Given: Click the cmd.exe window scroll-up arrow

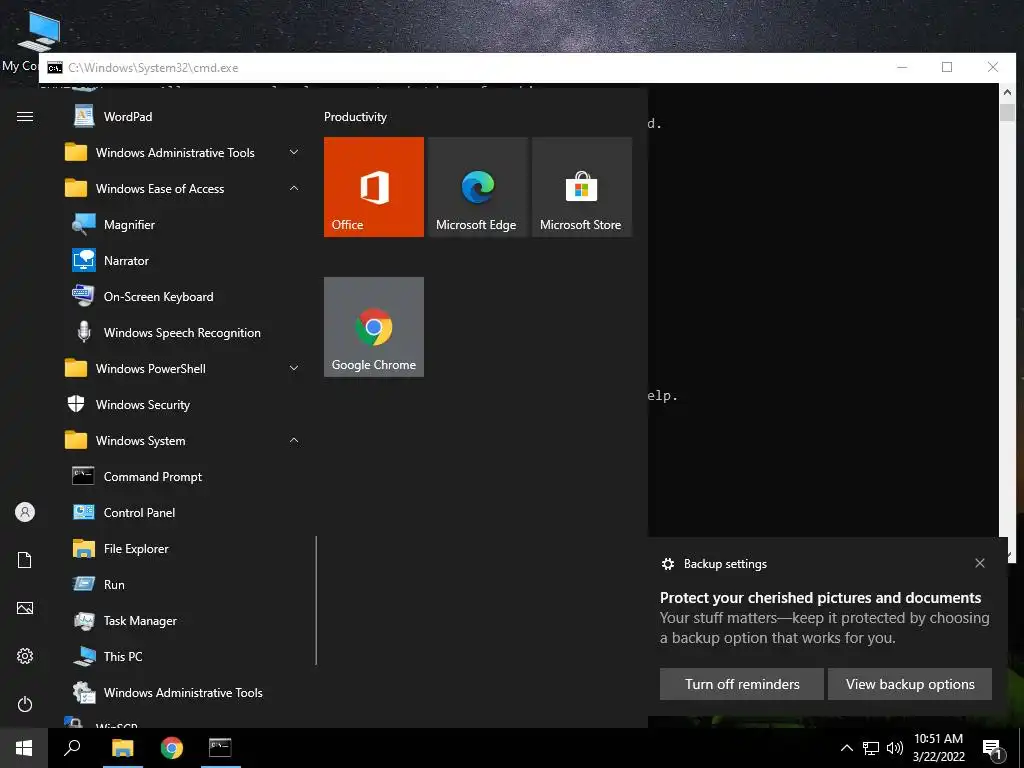Looking at the screenshot, I should pyautogui.click(x=1007, y=93).
